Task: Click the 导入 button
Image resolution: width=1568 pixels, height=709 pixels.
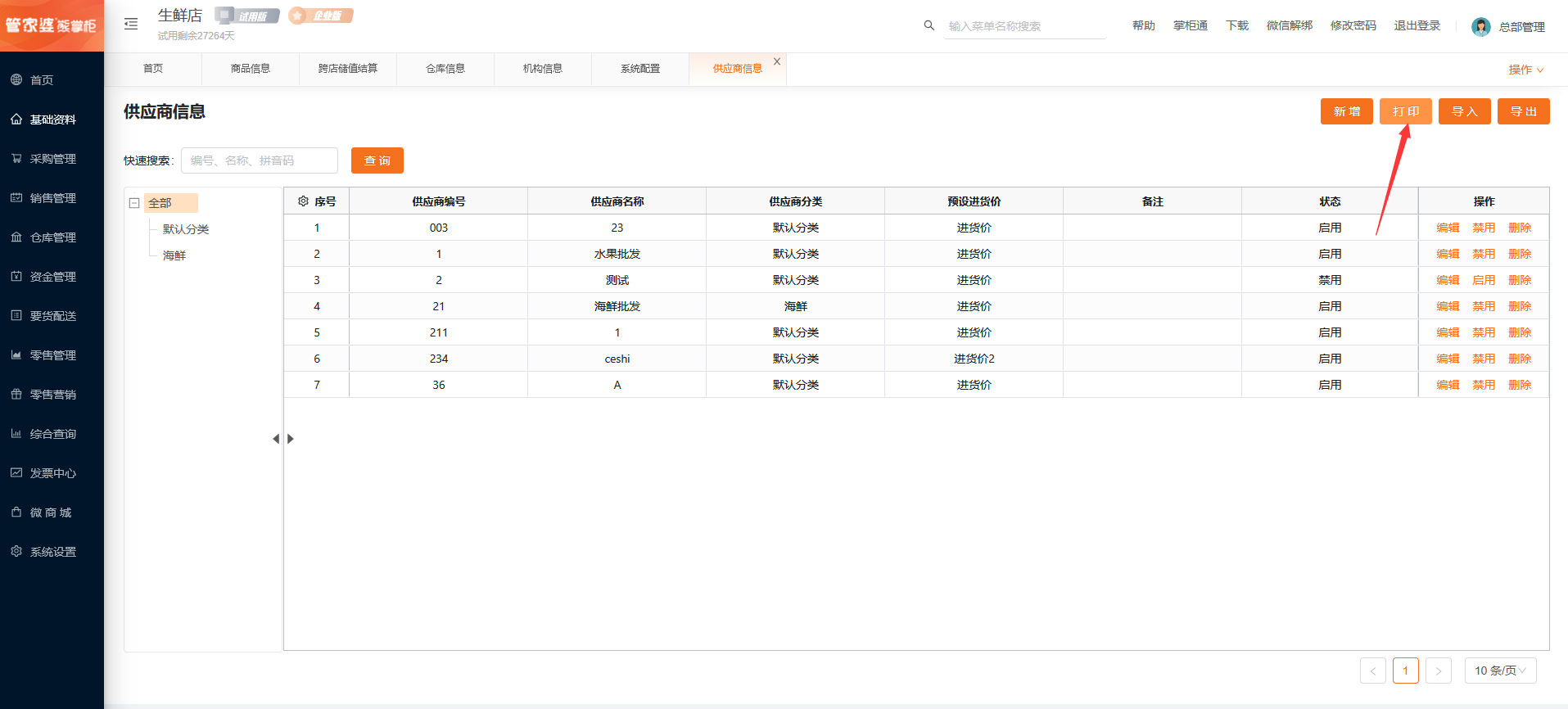Action: (x=1465, y=111)
